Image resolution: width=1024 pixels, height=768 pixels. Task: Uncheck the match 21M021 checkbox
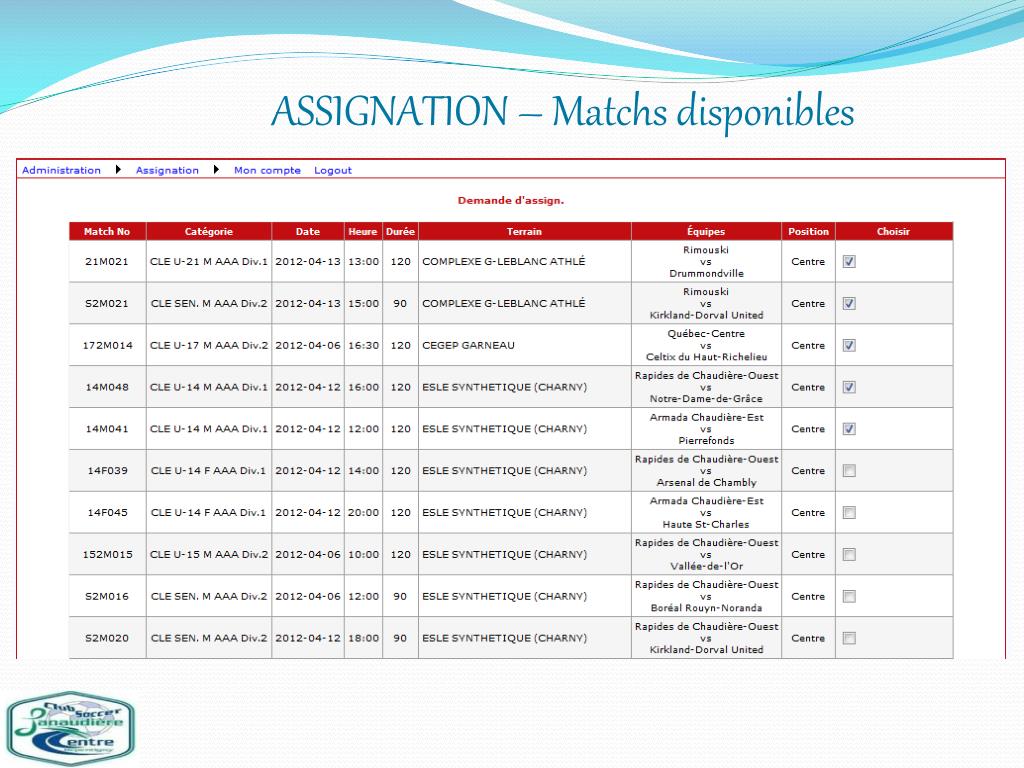point(849,262)
